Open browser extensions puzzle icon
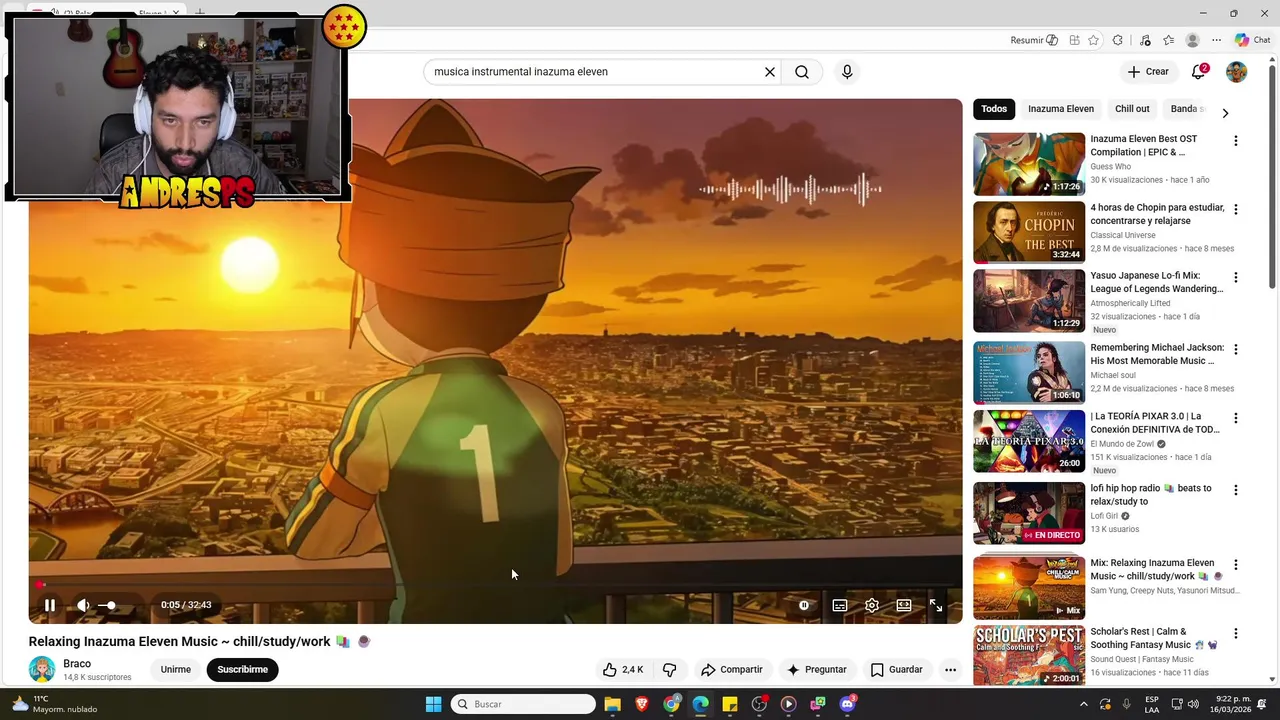Screen dimensions: 1280x720 [x=1118, y=40]
